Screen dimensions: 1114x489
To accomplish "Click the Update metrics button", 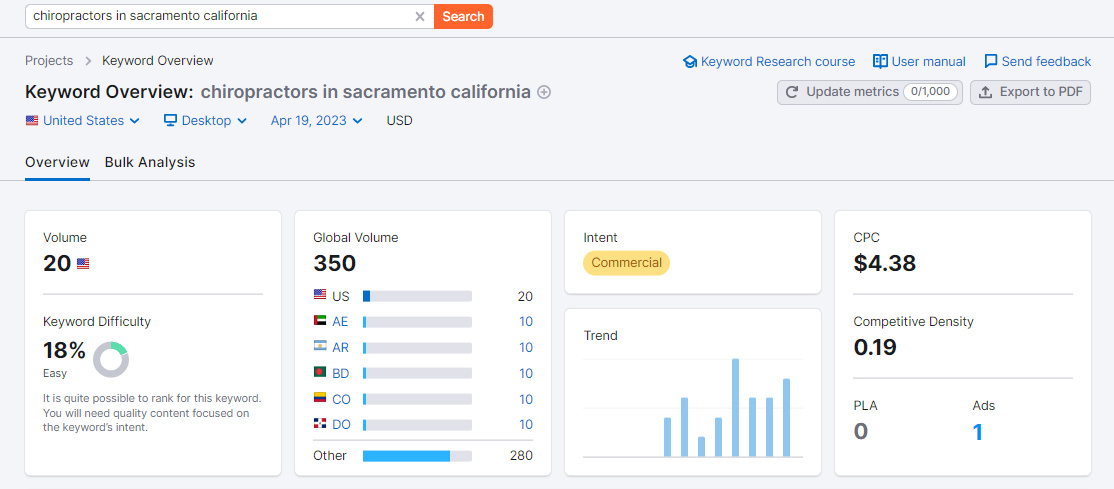I will click(x=869, y=92).
